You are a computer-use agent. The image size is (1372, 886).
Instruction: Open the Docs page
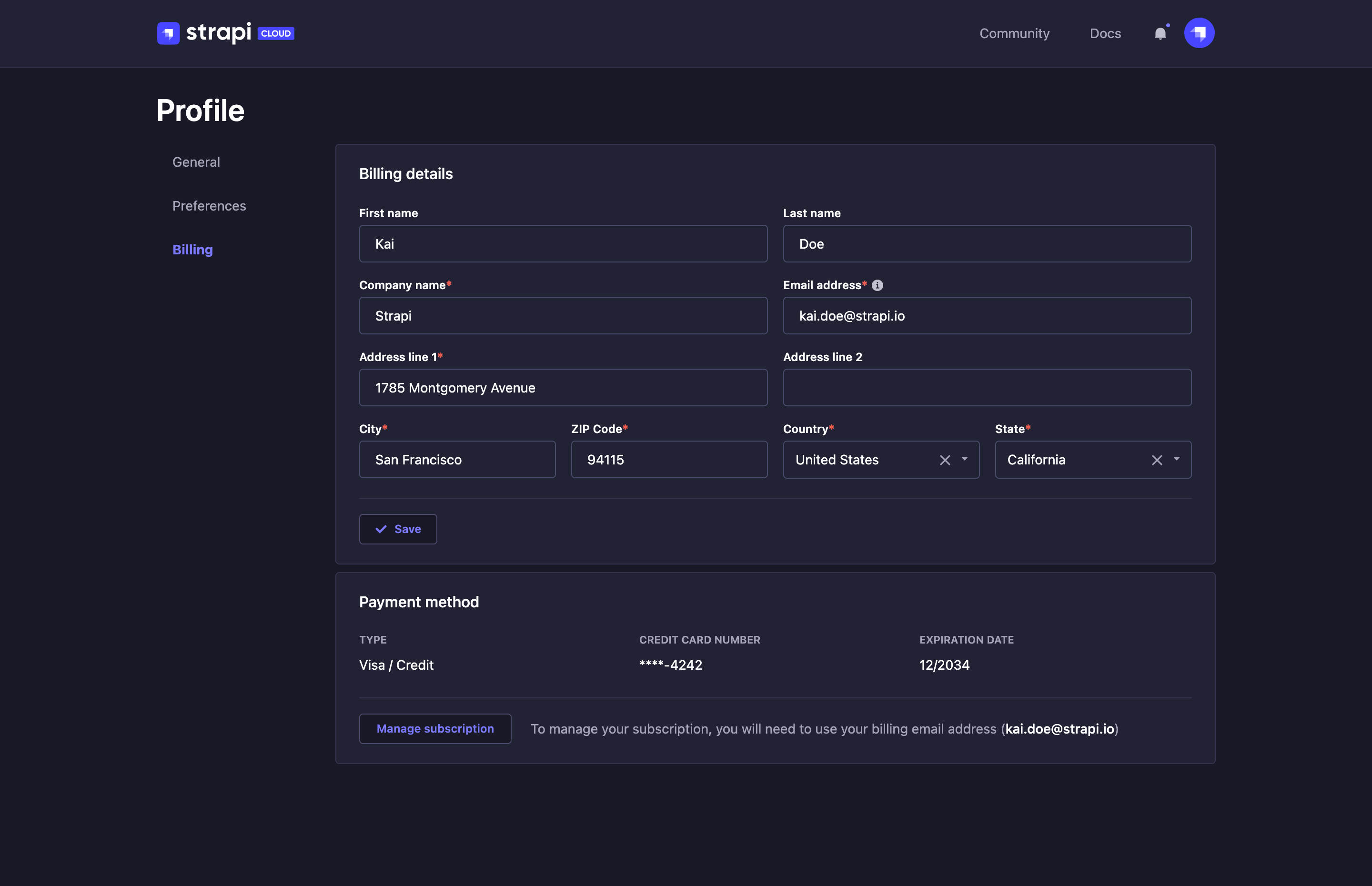click(x=1104, y=33)
